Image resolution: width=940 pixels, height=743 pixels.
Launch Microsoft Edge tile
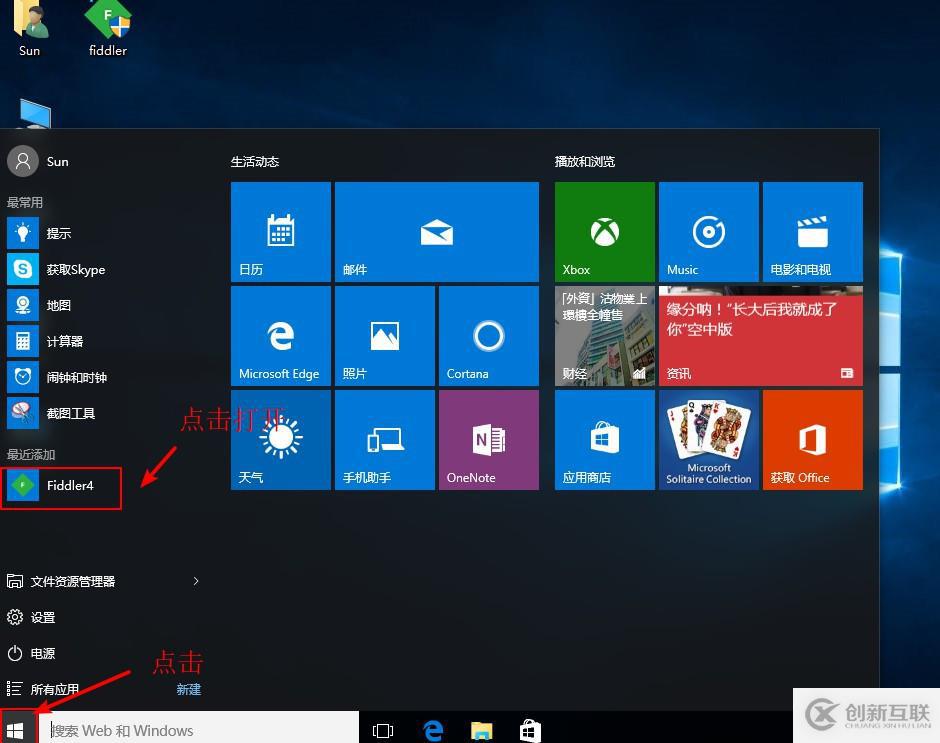click(280, 336)
